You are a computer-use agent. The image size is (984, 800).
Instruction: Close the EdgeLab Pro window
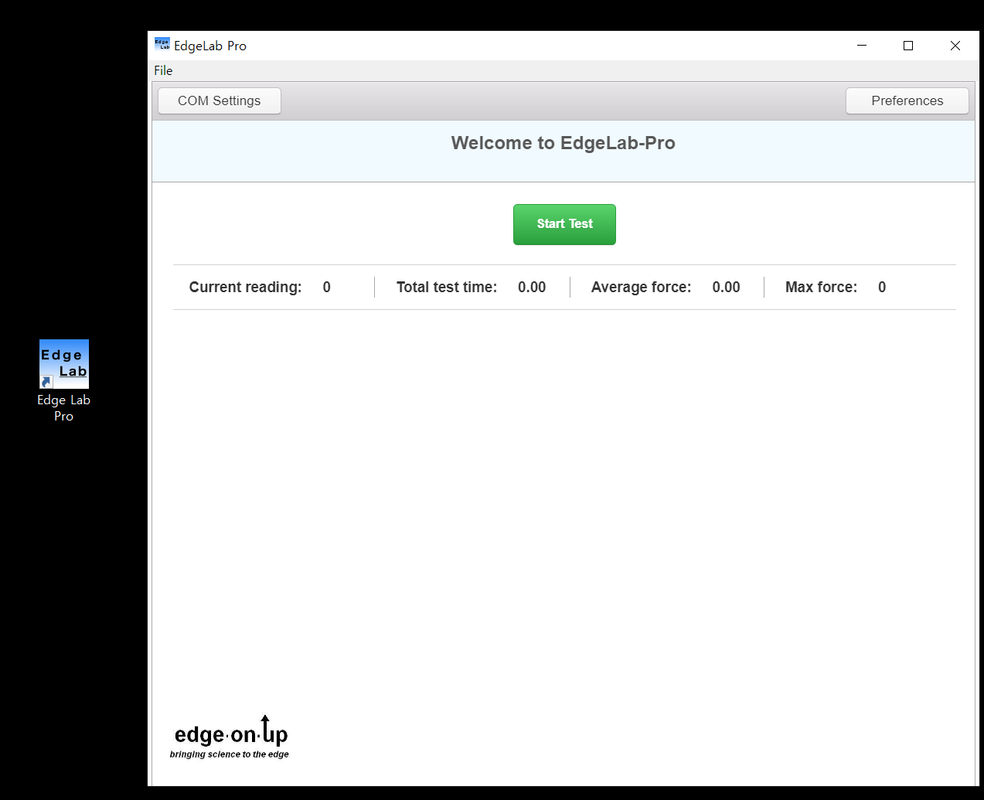point(955,45)
